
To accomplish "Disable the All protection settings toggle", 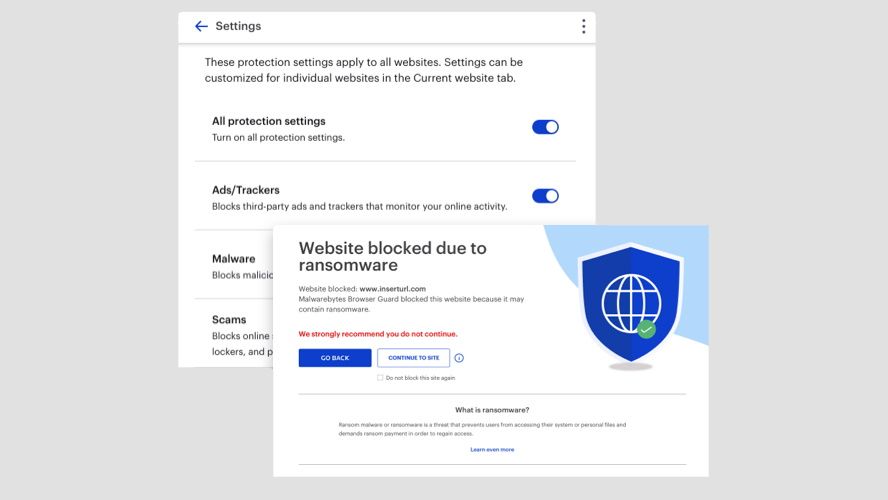I will 545,127.
